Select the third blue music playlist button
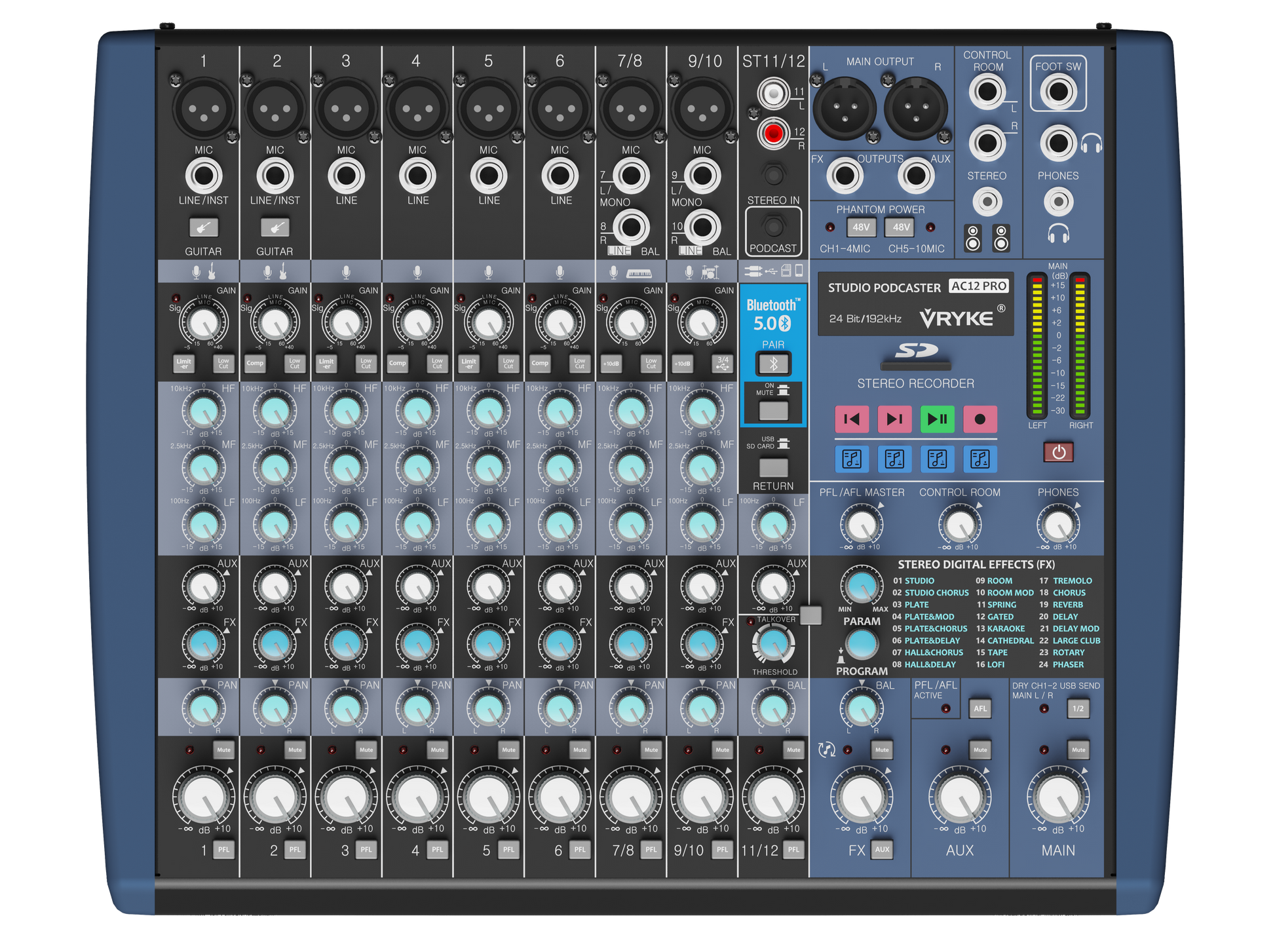Image resolution: width=1275 pixels, height=952 pixels. pyautogui.click(x=937, y=459)
